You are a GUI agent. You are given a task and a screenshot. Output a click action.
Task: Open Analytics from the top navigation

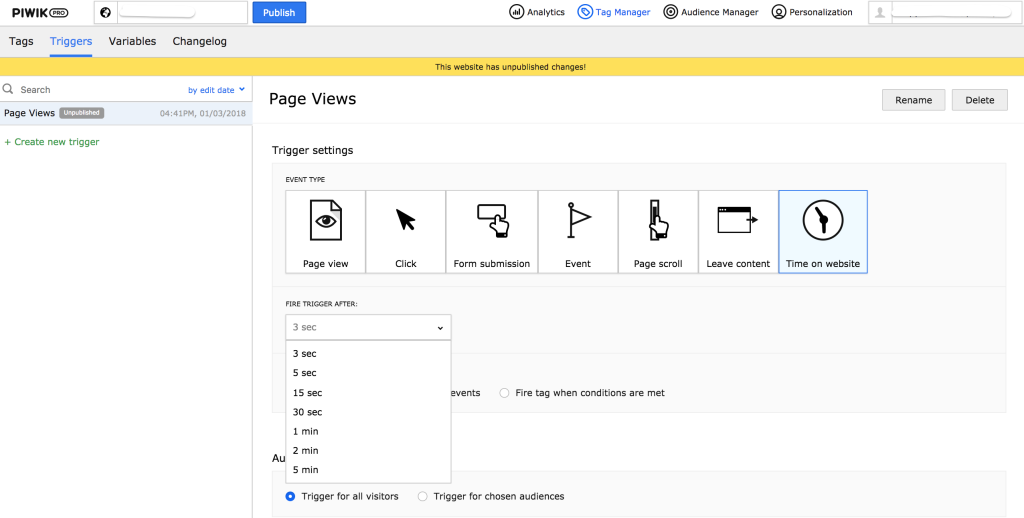[x=537, y=12]
